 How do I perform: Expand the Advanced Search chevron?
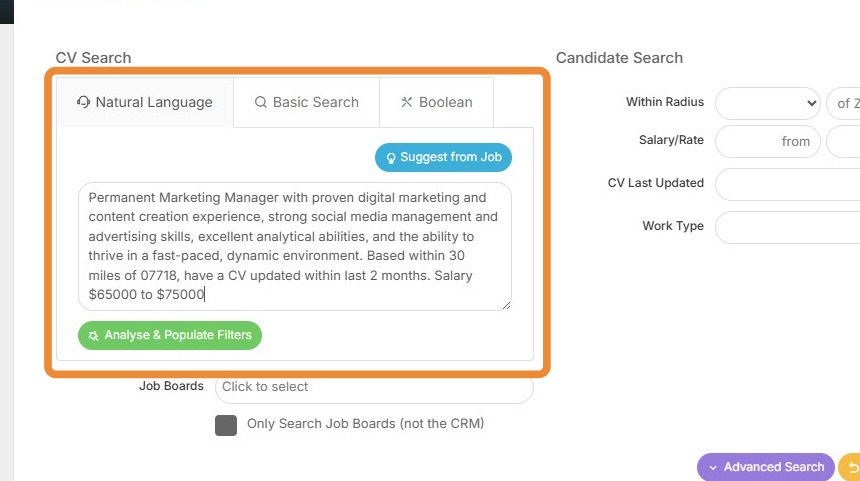click(x=713, y=467)
